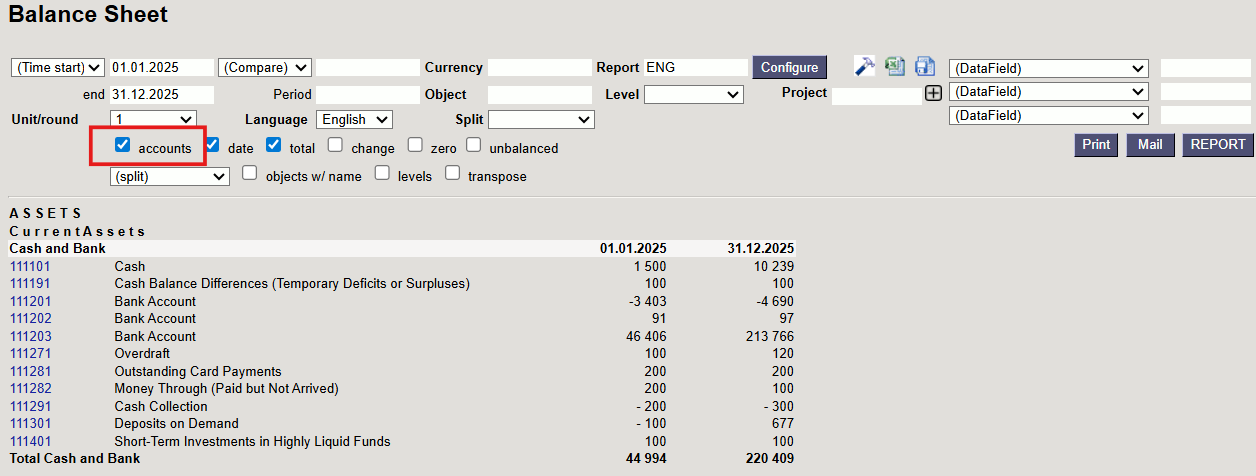1256x476 pixels.
Task: Expand the (split) dropdown
Action: (x=169, y=176)
